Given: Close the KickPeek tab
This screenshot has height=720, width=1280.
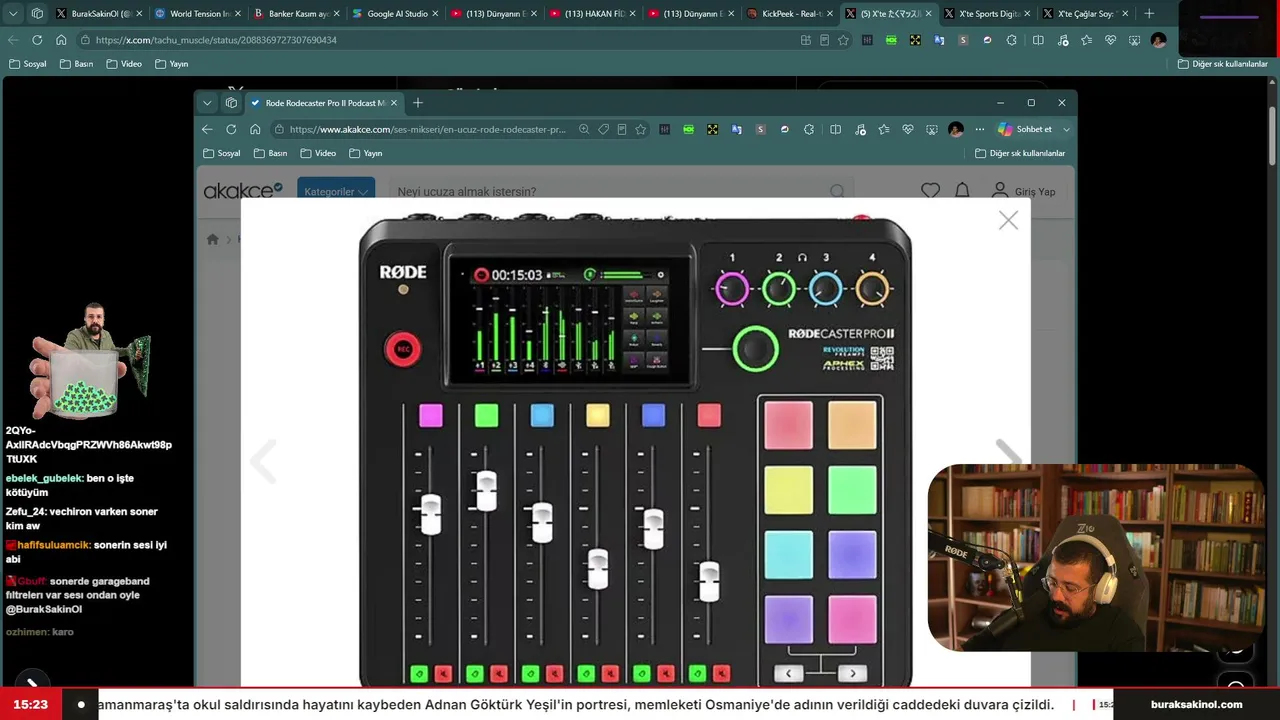Looking at the screenshot, I should pos(830,14).
